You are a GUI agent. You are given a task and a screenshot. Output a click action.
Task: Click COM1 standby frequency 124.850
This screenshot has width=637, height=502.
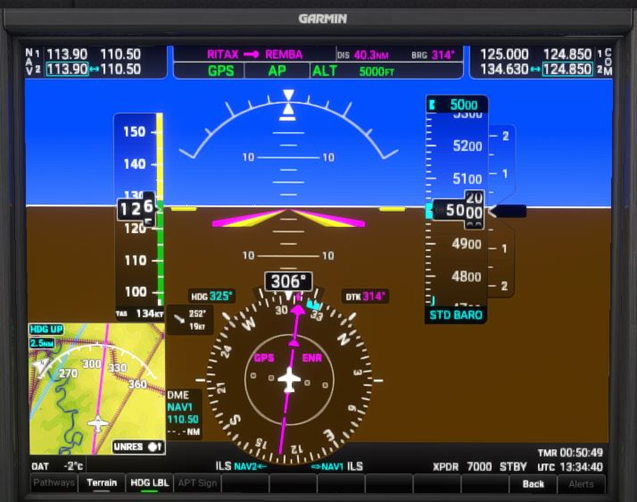[x=568, y=54]
